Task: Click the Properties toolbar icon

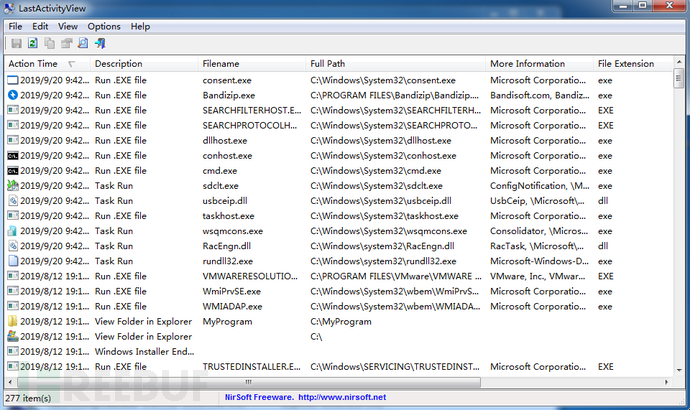Action: pyautogui.click(x=66, y=43)
